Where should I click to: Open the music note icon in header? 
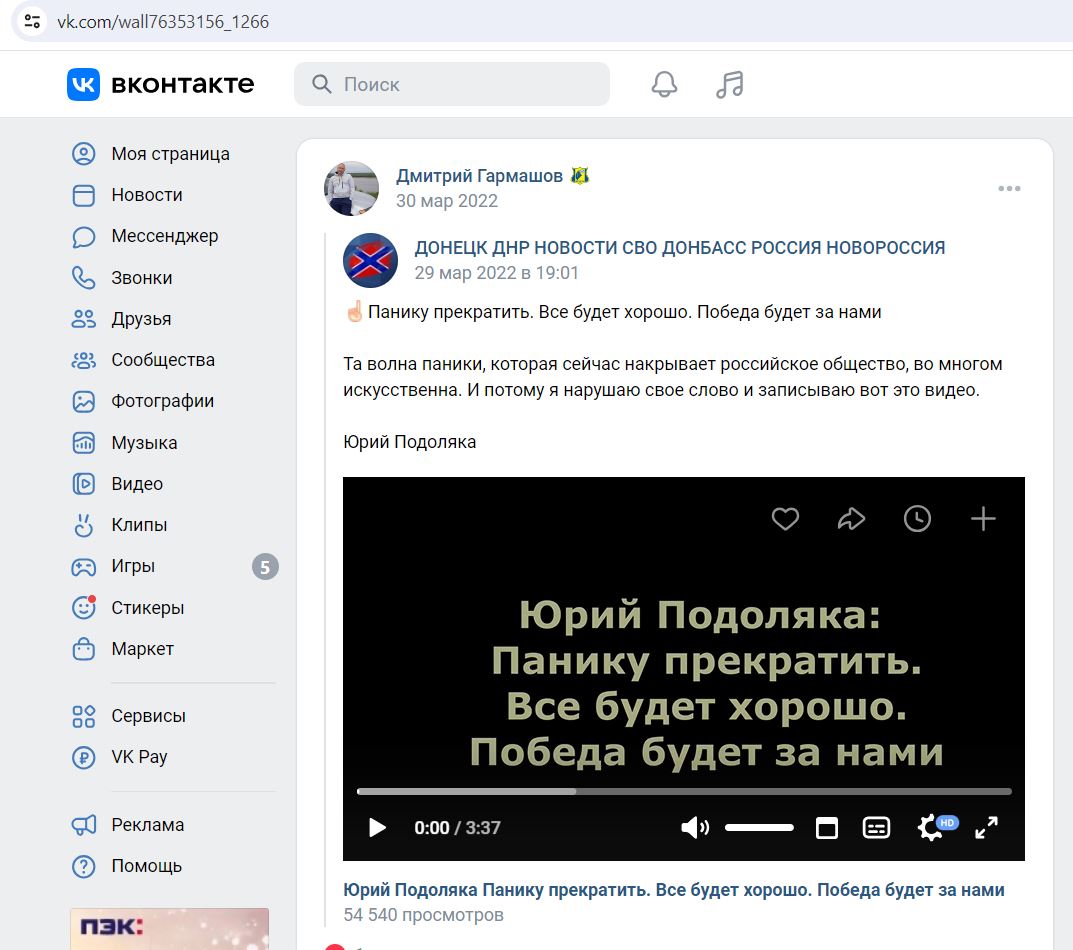(x=729, y=84)
